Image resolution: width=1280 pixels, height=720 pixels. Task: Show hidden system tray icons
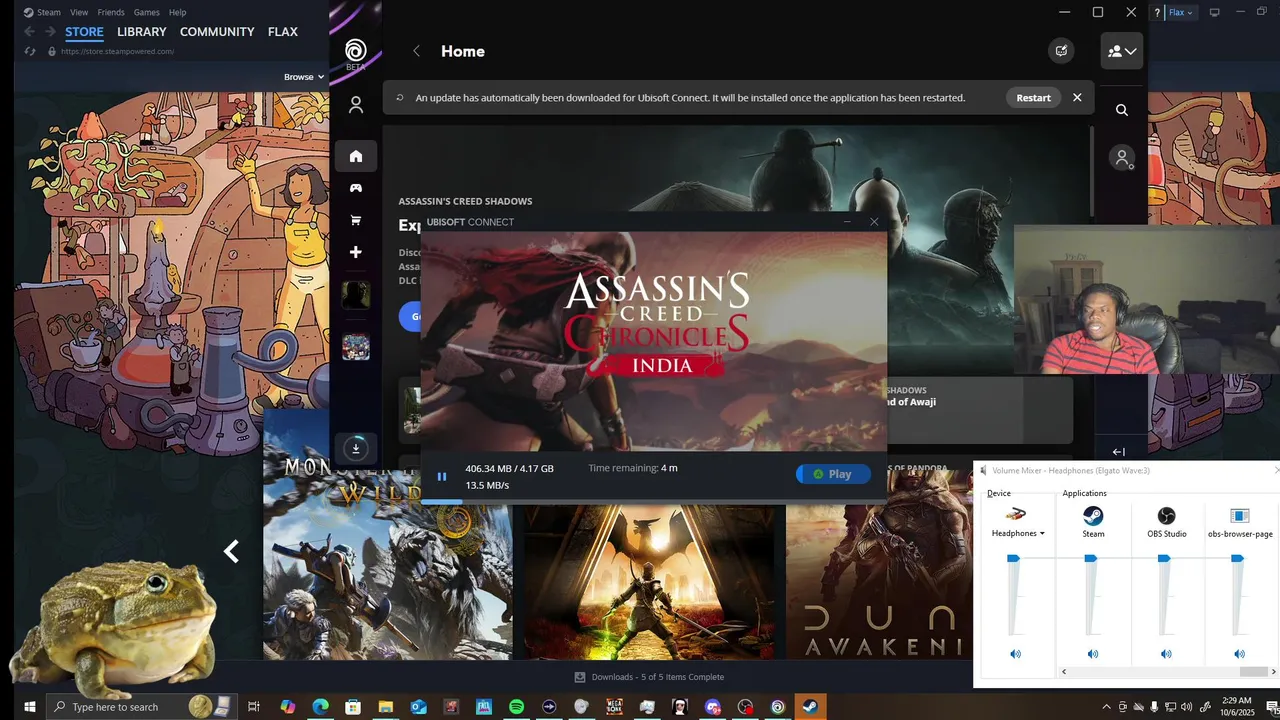1106,707
